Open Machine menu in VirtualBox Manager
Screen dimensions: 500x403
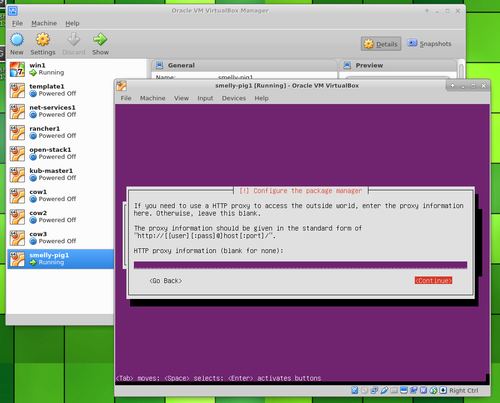tap(44, 23)
